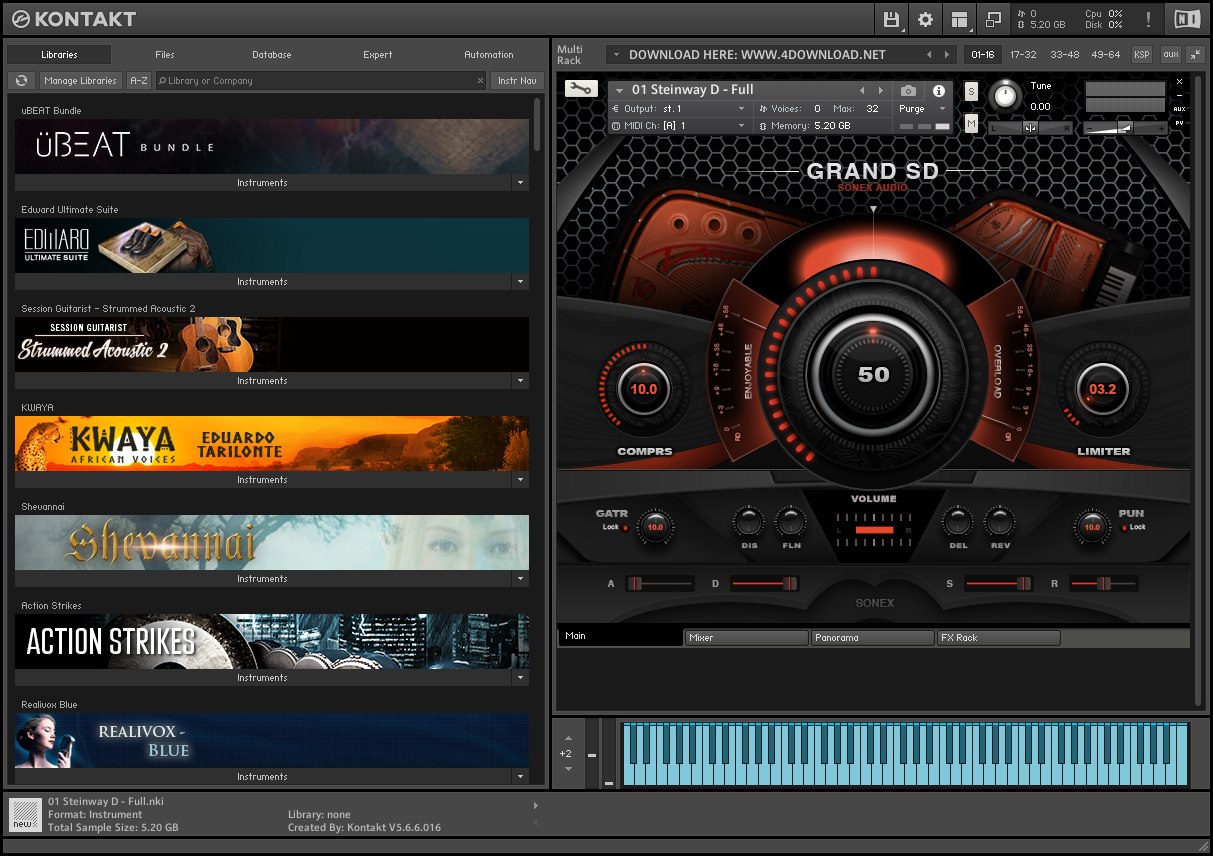This screenshot has height=856, width=1213.
Task: Toggle minimized rack view icon
Action: click(993, 19)
